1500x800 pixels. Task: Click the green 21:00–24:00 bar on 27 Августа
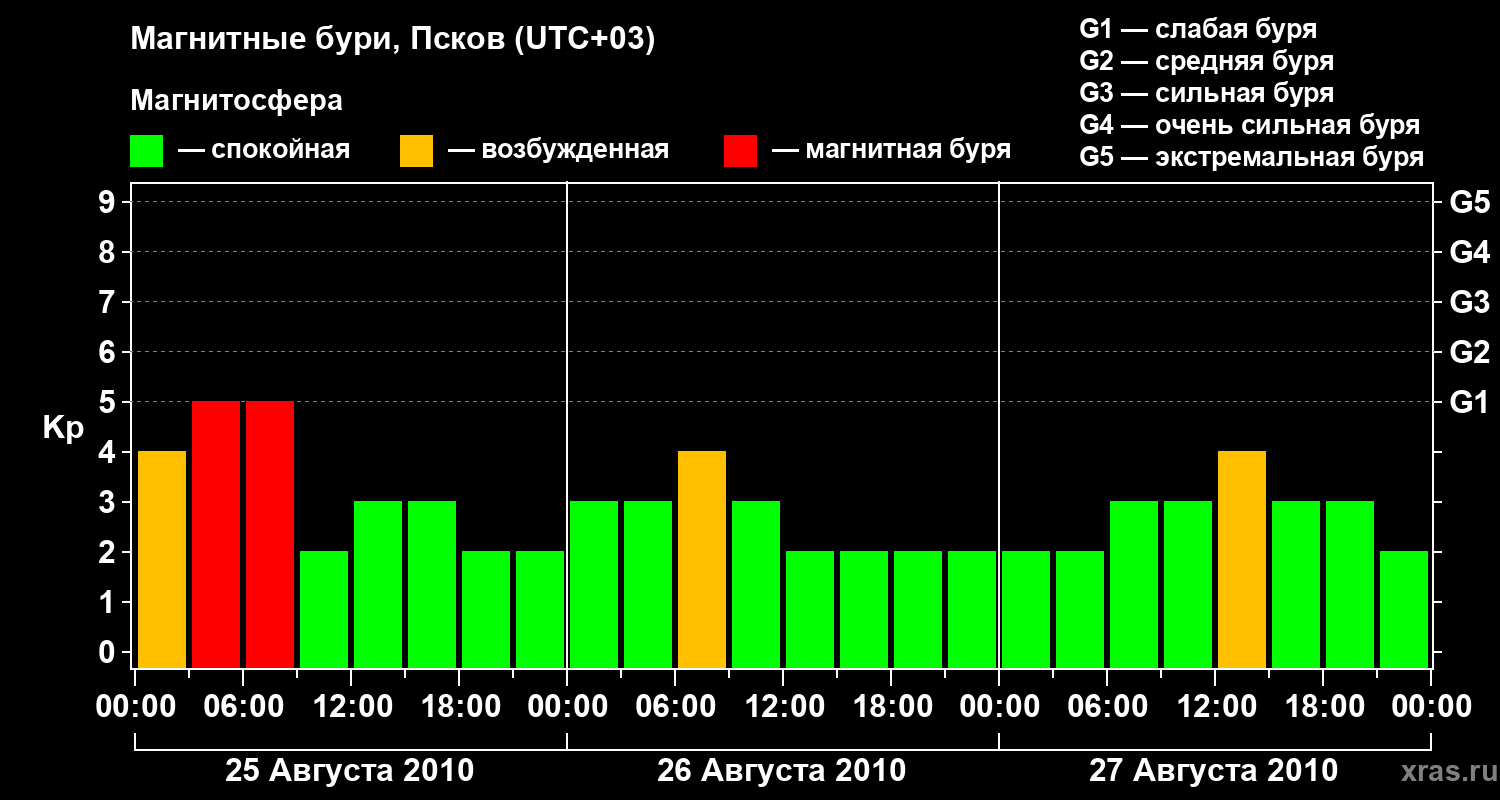coord(1404,609)
